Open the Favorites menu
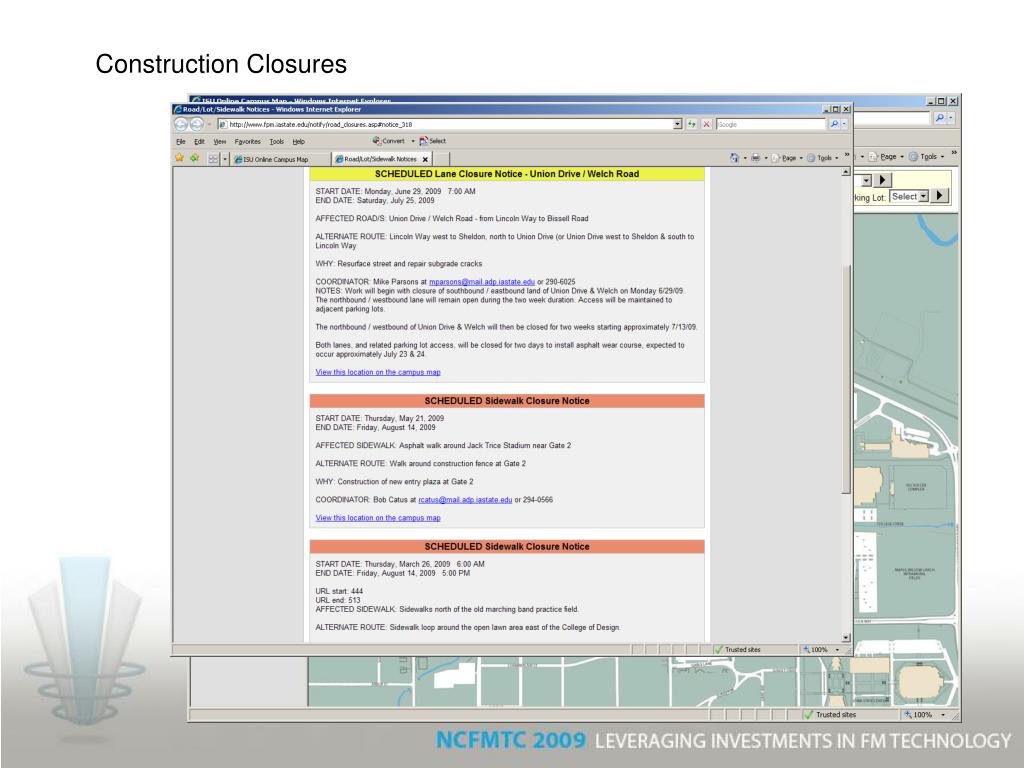This screenshot has width=1024, height=768. coord(248,142)
